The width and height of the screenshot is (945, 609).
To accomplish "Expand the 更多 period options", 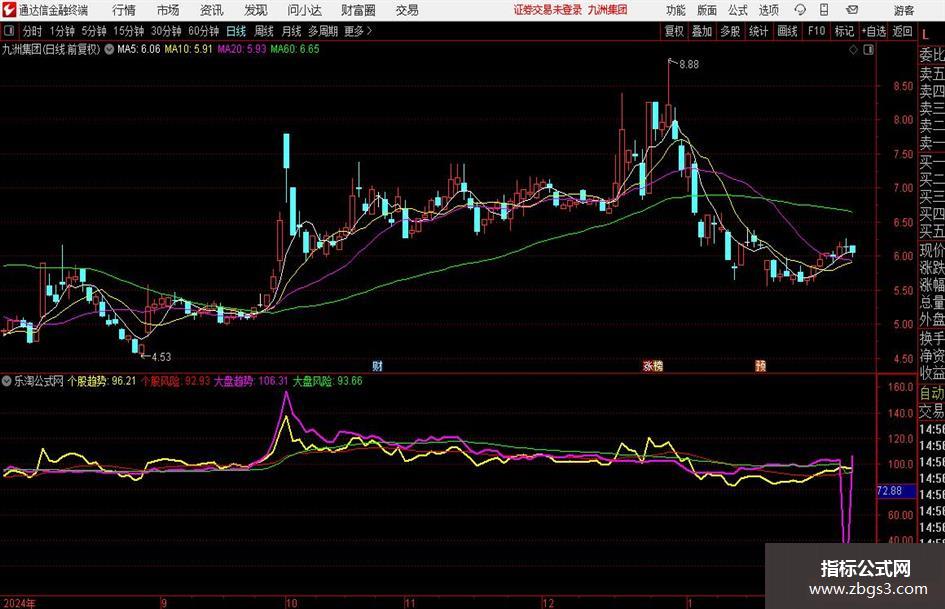I will coord(358,31).
